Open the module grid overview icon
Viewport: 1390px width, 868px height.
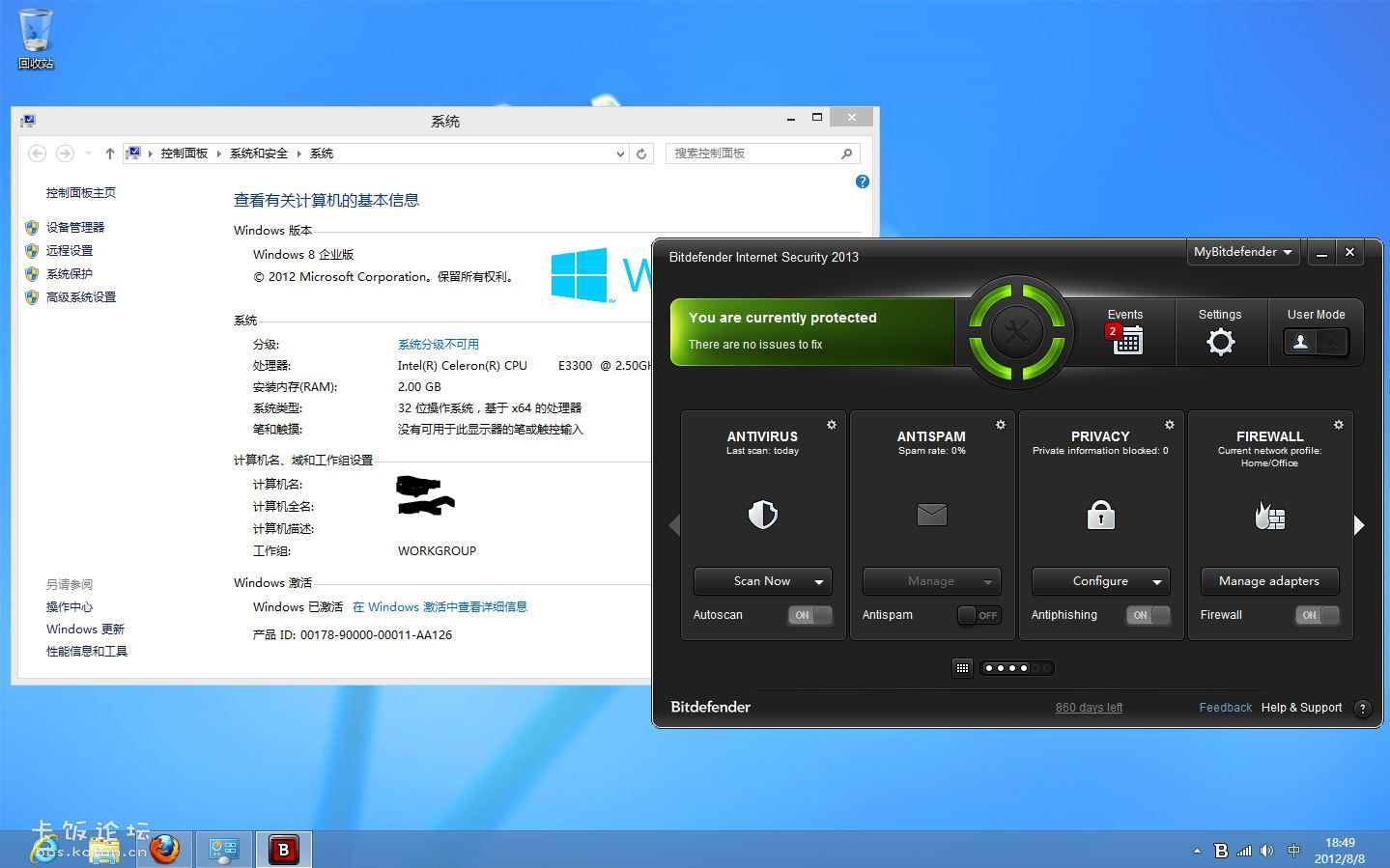pyautogui.click(x=962, y=668)
